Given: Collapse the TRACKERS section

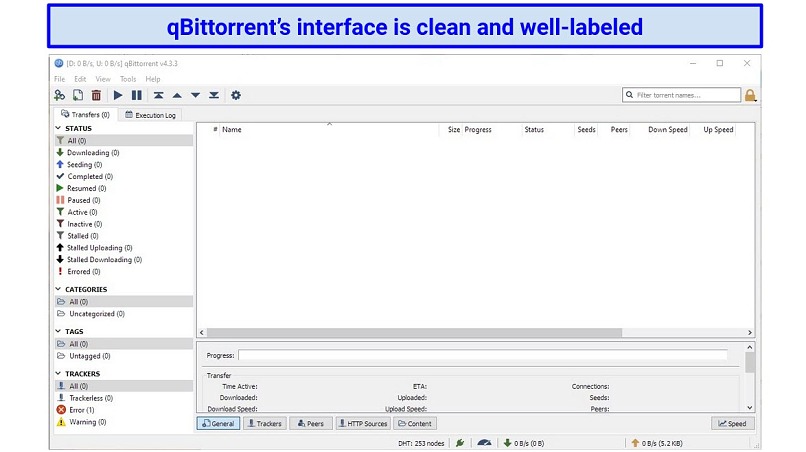Looking at the screenshot, I should click(x=58, y=373).
